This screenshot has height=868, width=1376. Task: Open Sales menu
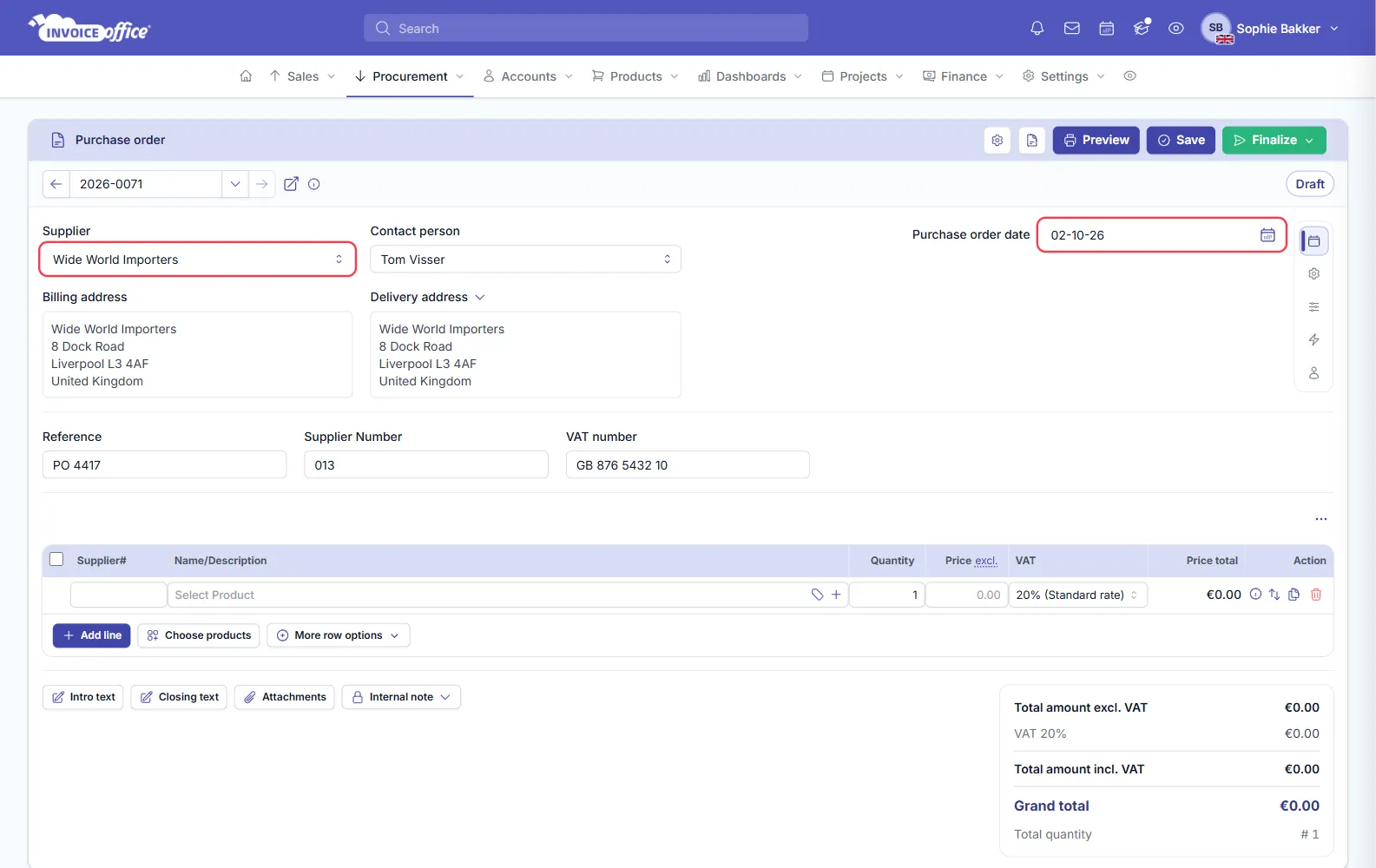coord(302,76)
